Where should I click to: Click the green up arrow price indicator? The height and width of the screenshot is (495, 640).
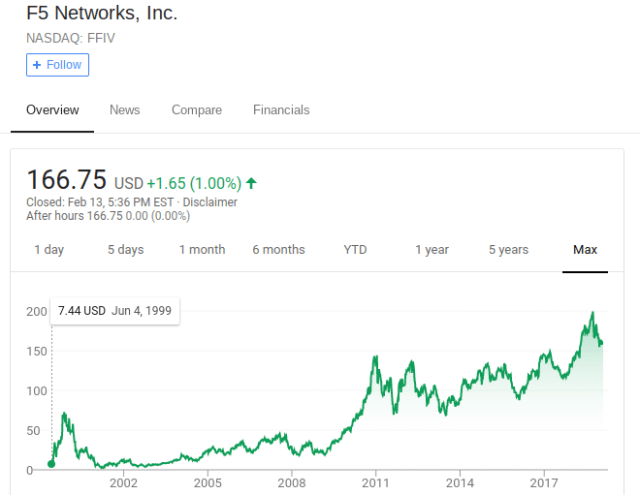tap(251, 183)
